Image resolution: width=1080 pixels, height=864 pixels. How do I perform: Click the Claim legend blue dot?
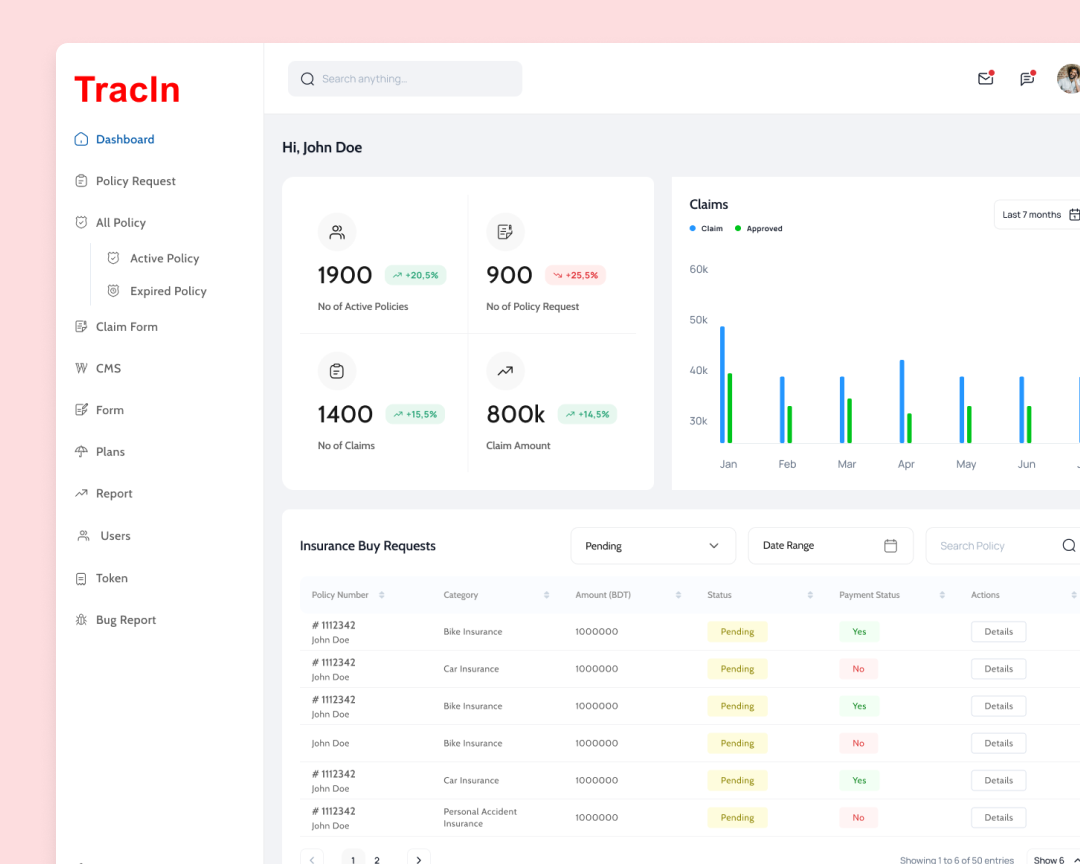pos(692,228)
